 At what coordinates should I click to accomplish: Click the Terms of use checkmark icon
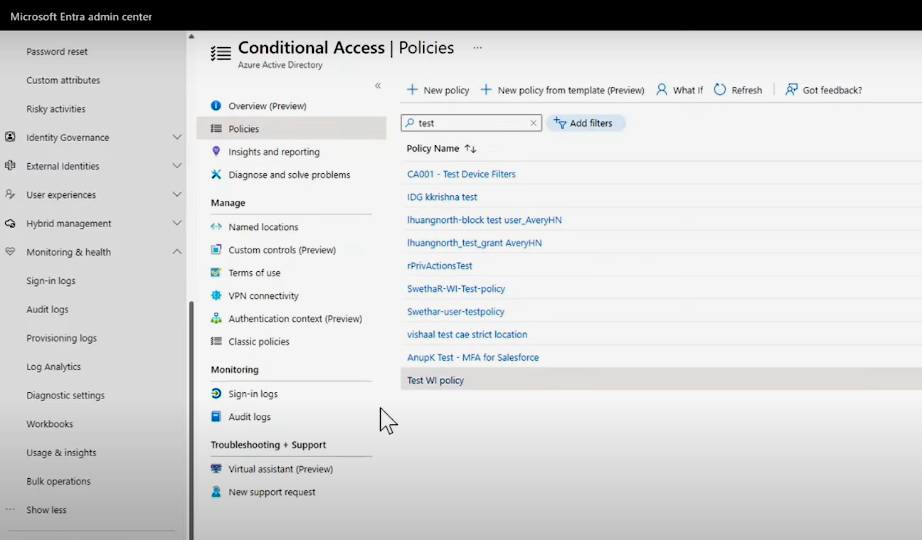click(x=216, y=272)
